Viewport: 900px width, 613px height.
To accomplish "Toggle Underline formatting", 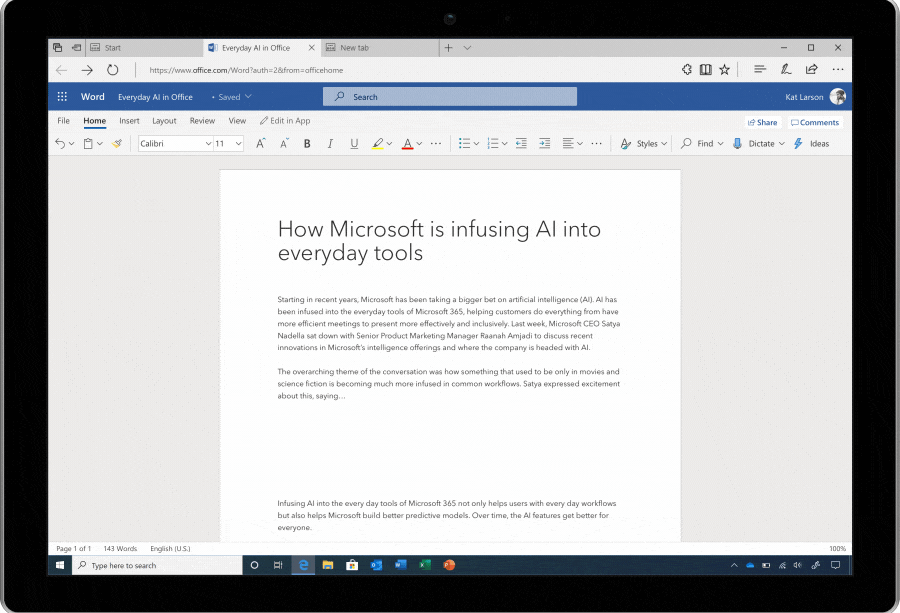I will 354,143.
